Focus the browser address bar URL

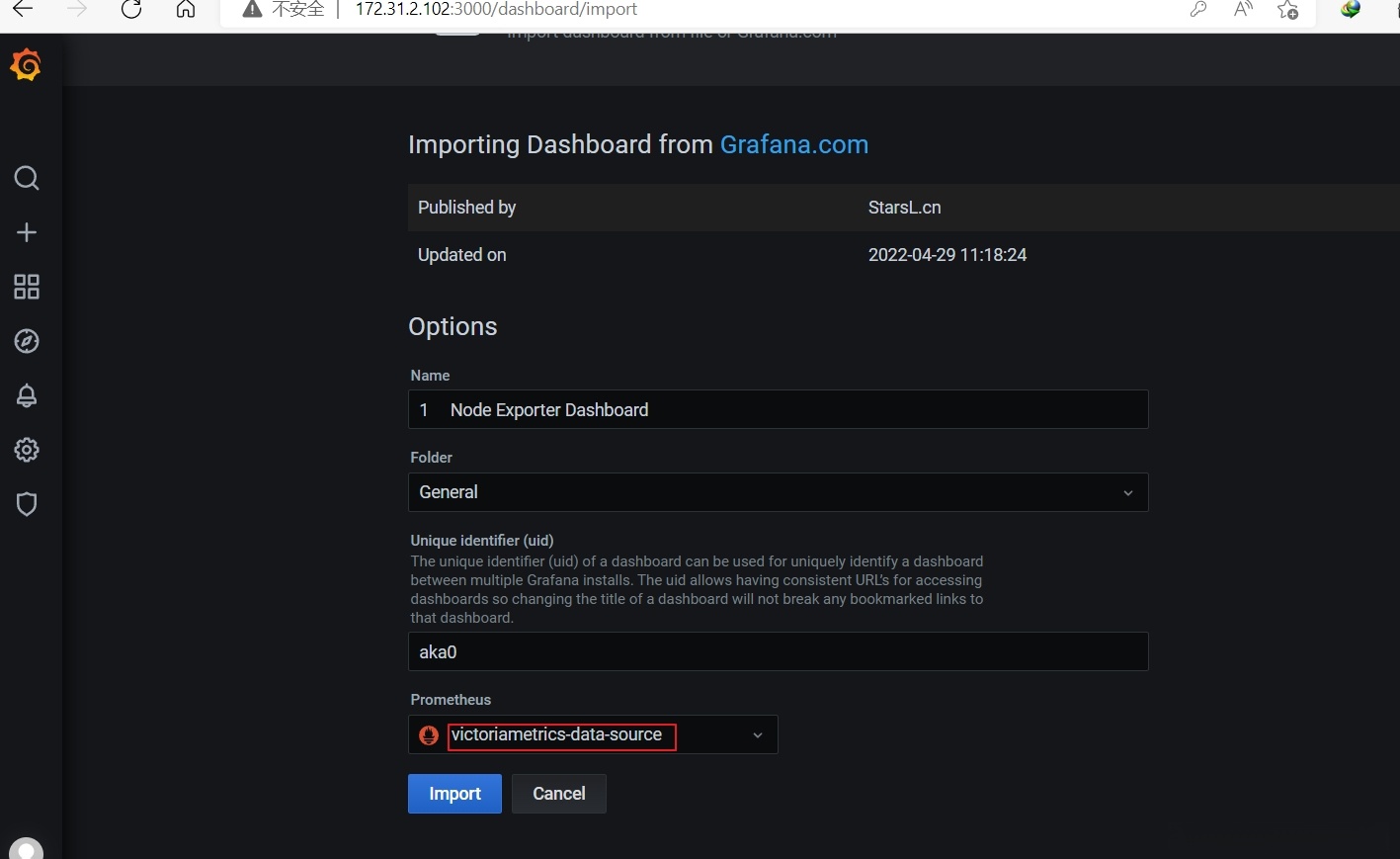tap(496, 10)
